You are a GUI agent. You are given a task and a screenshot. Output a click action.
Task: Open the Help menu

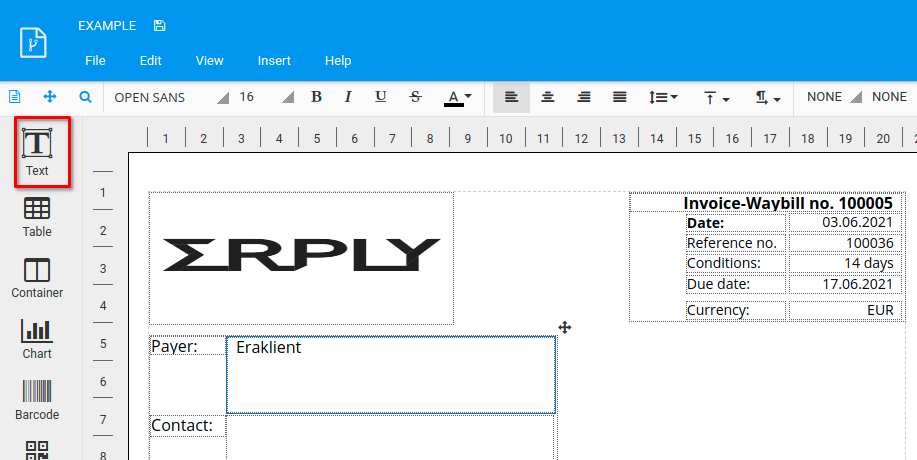click(x=338, y=61)
